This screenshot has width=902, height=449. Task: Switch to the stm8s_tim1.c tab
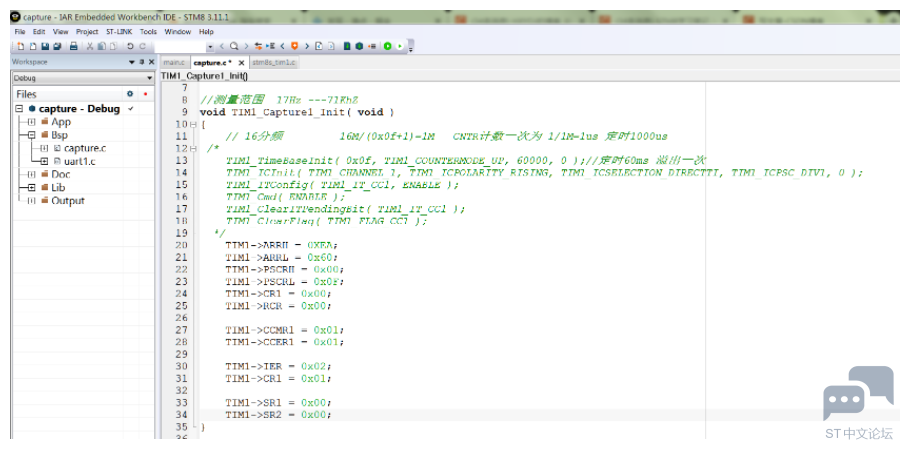click(273, 63)
